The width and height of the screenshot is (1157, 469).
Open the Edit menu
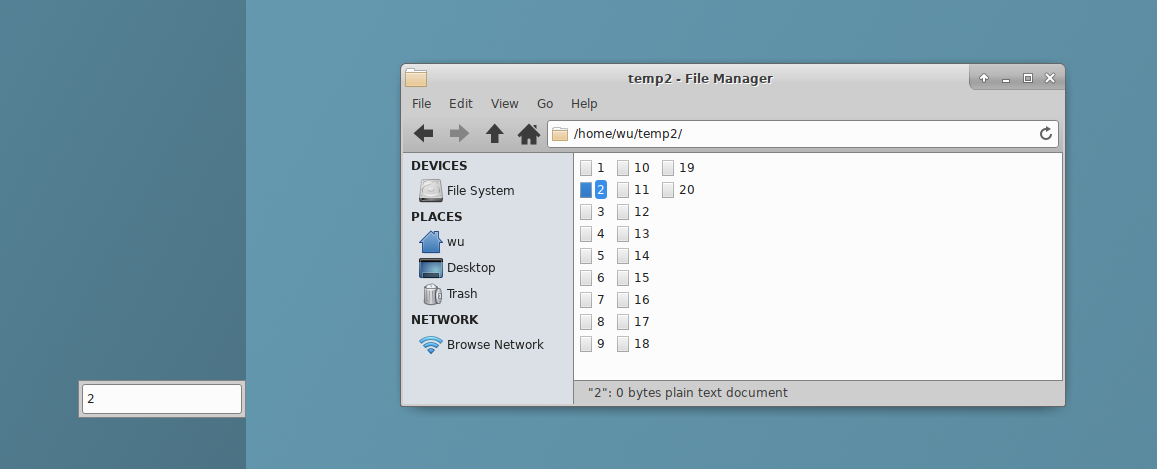coord(460,104)
